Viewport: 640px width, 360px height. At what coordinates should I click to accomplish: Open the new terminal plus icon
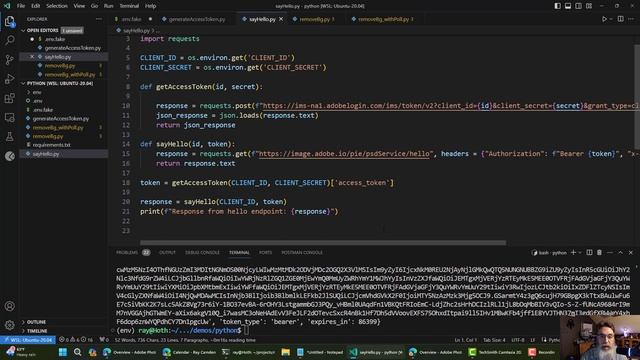(573, 253)
